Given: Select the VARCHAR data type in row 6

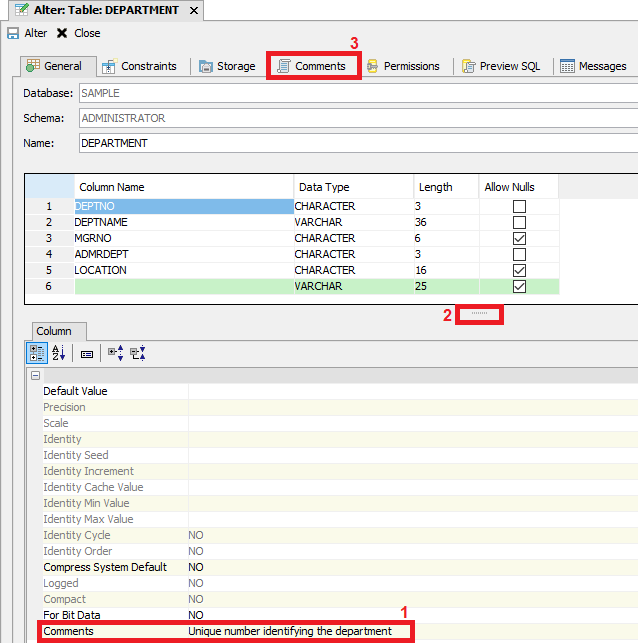Looking at the screenshot, I should (x=352, y=286).
